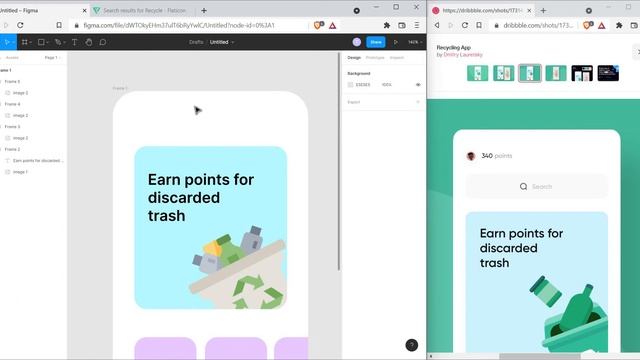Select the Move tool in Figma toolbar
640x360 pixels.
click(6, 42)
